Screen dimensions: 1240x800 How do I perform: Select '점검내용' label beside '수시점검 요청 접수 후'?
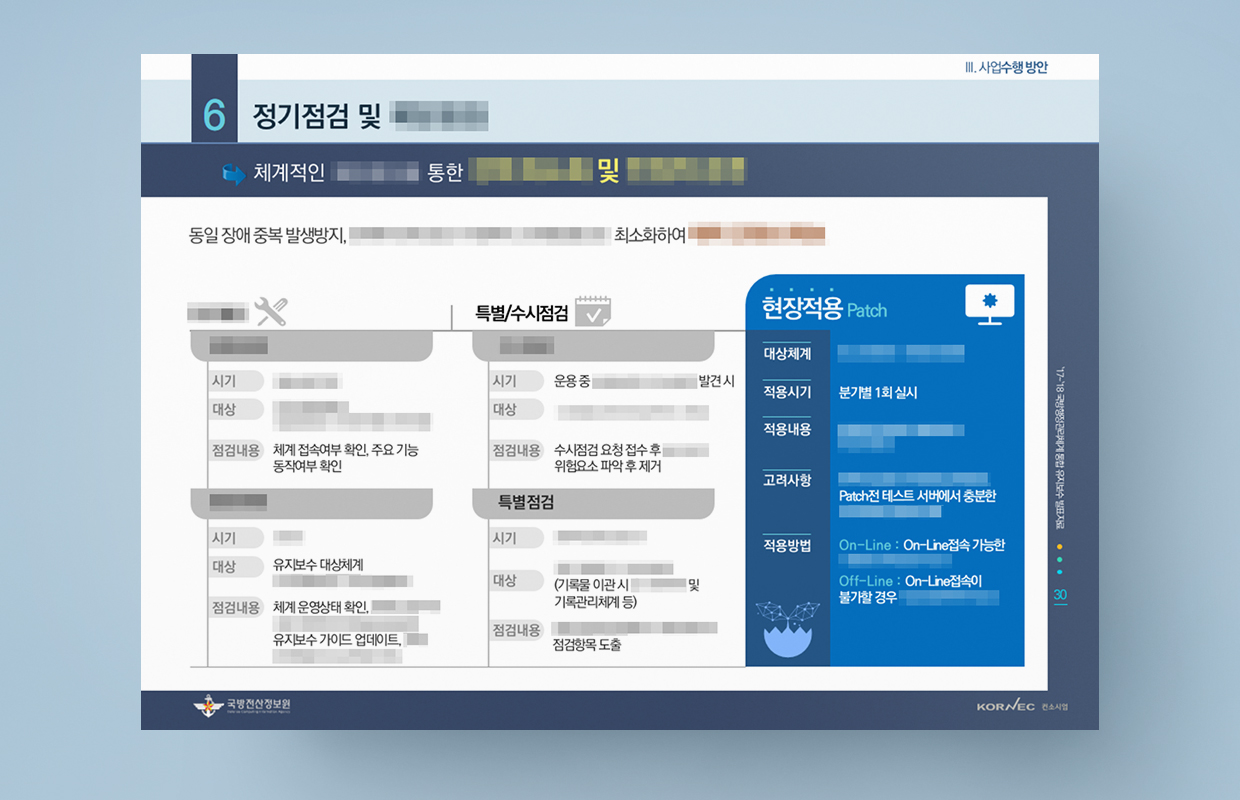516,450
